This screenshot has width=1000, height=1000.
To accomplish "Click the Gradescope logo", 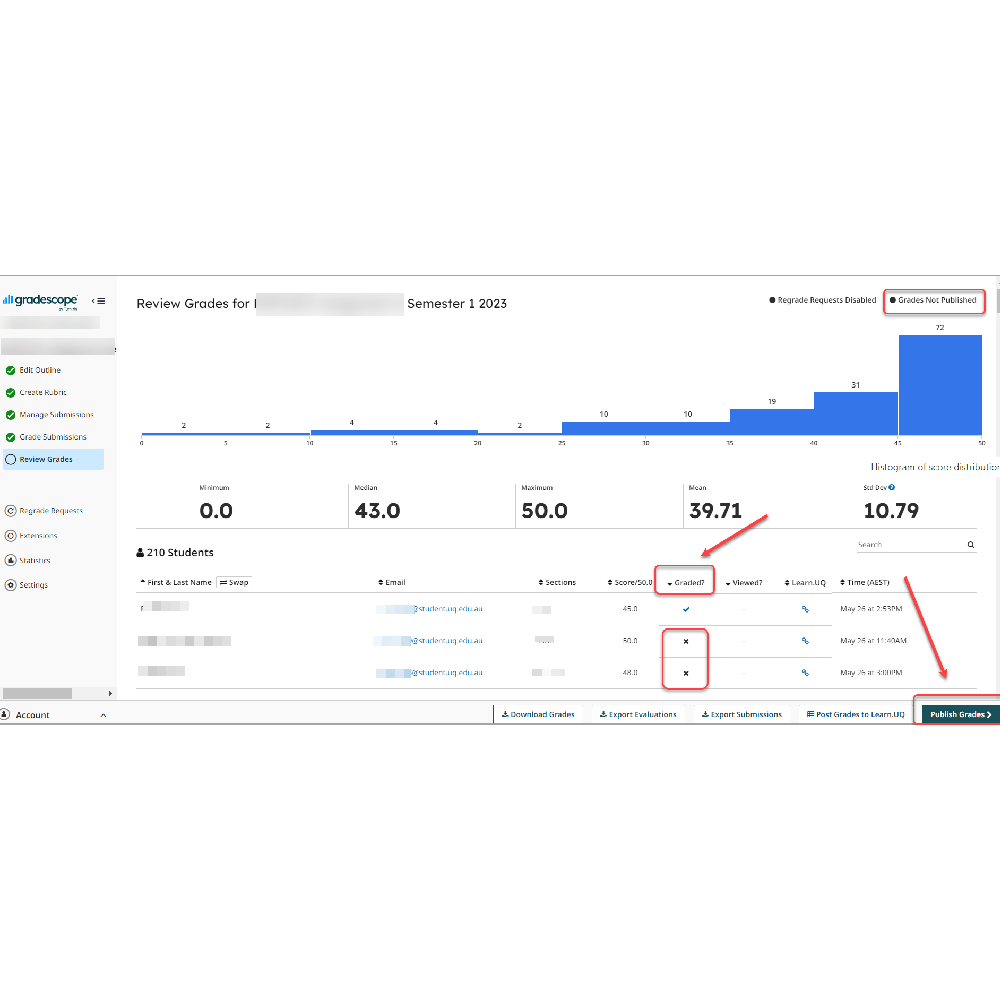I will [x=42, y=300].
